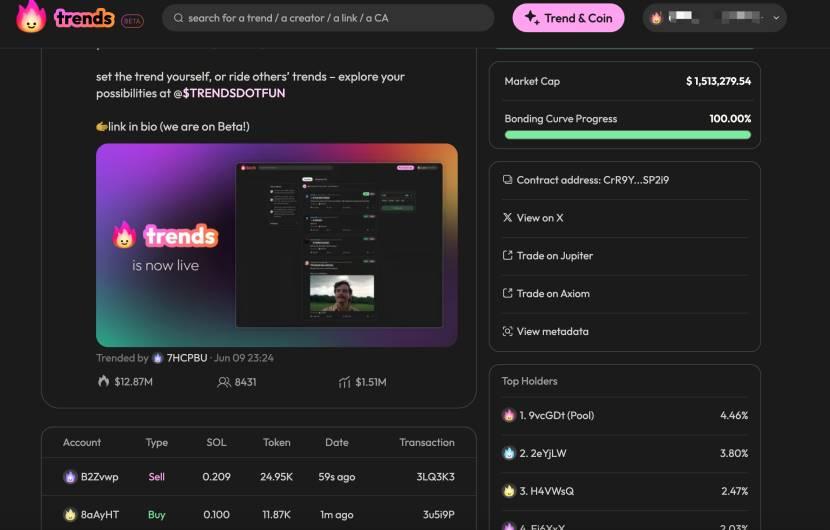Click the trends flame logo

pyautogui.click(x=32, y=17)
